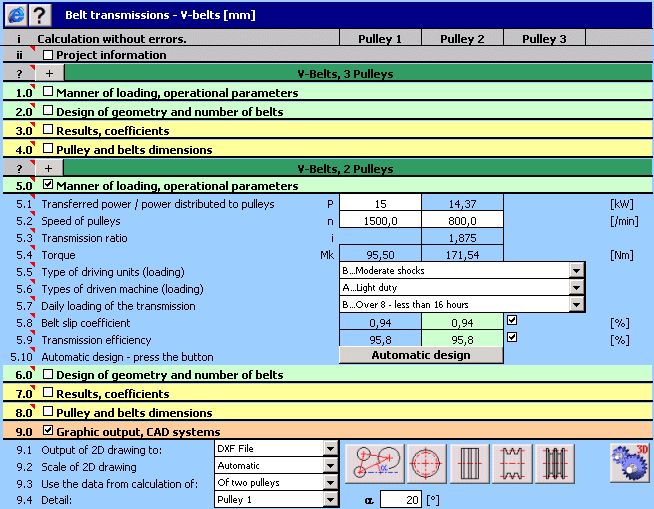Open Daily loading of the transmission dropdown

[x=576, y=305]
